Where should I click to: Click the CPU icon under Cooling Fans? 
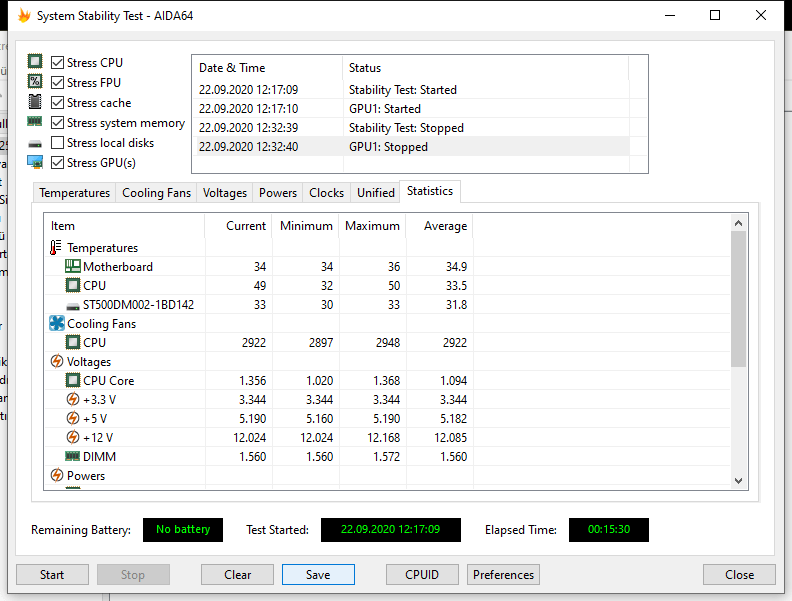tap(73, 342)
